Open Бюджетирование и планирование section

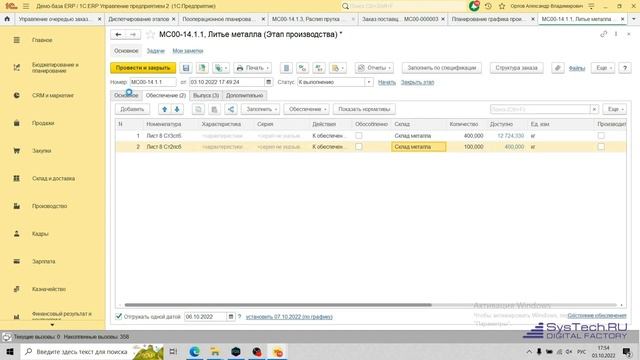[x=55, y=68]
